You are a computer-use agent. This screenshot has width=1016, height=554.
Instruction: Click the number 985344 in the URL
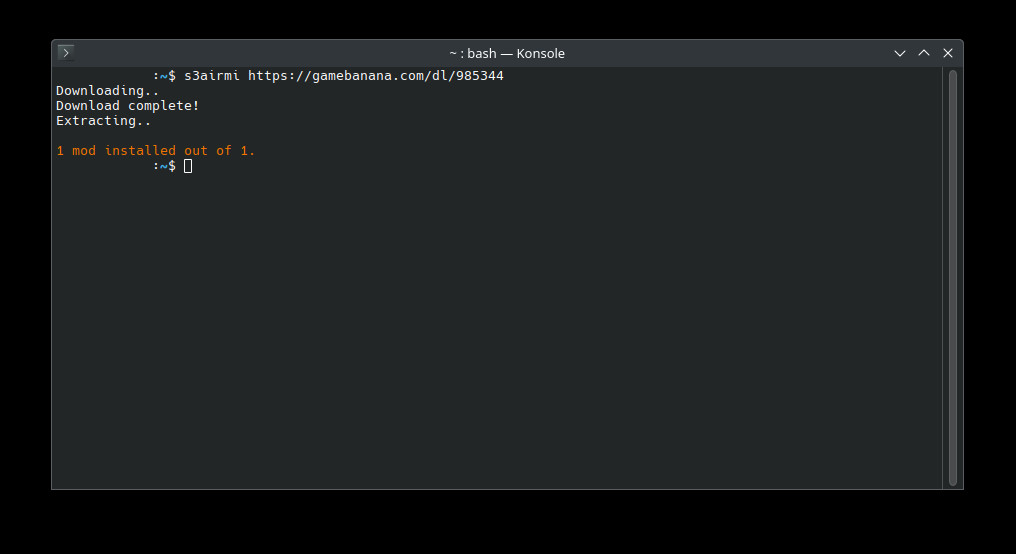(x=479, y=76)
